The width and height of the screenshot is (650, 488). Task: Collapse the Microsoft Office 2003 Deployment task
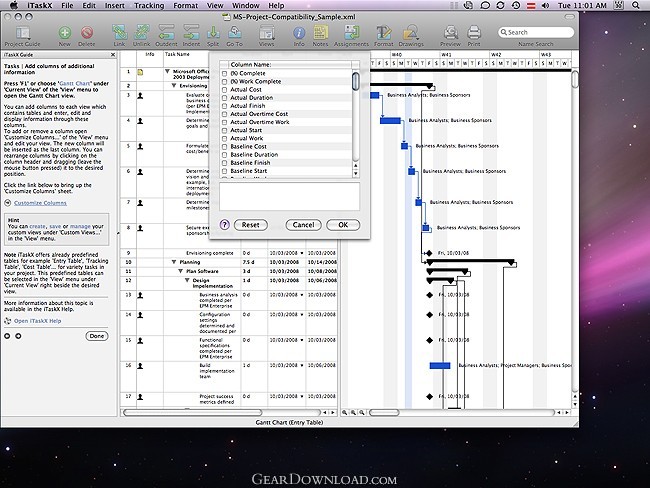[x=167, y=72]
